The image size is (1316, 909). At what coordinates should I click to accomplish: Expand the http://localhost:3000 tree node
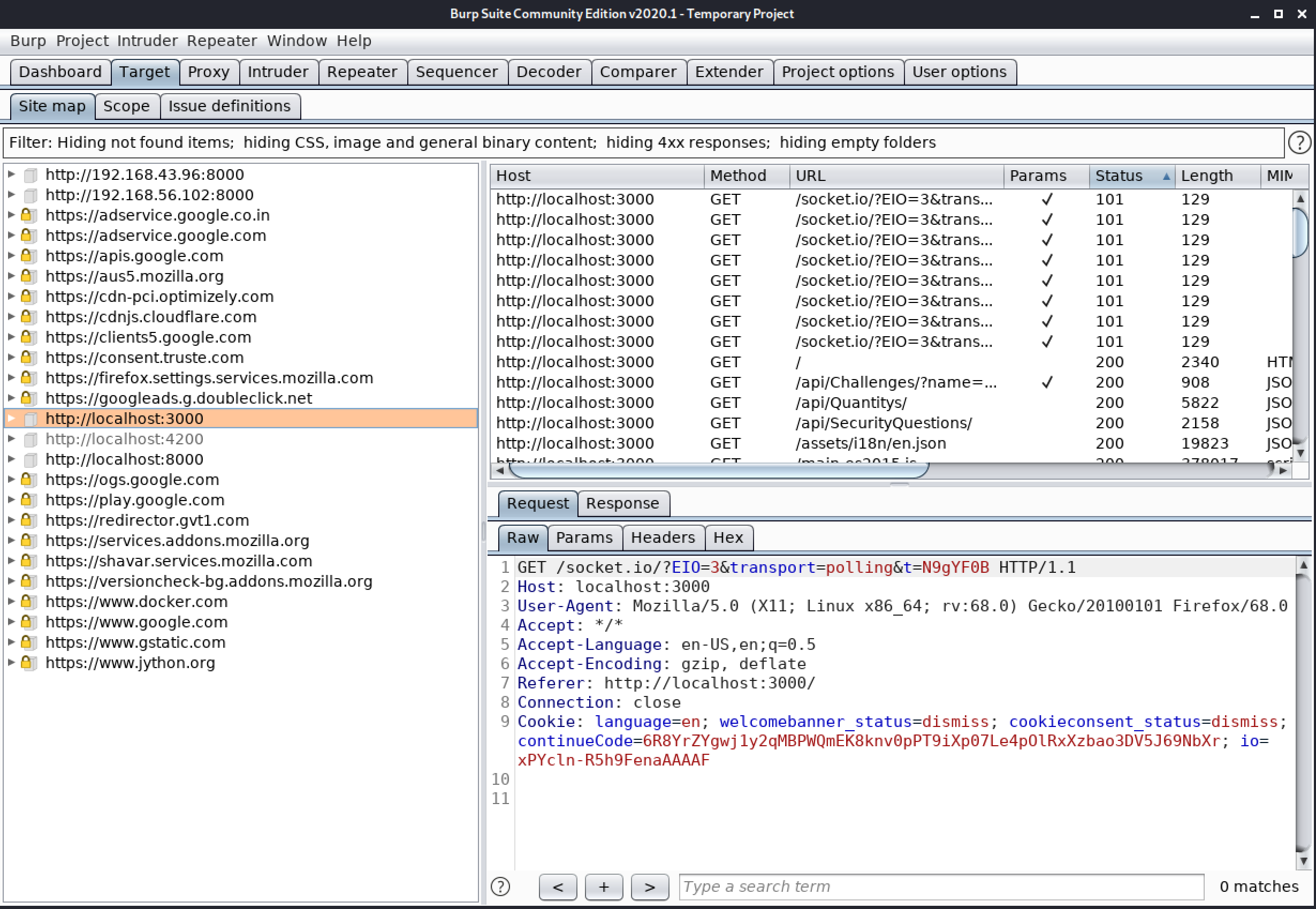point(11,419)
